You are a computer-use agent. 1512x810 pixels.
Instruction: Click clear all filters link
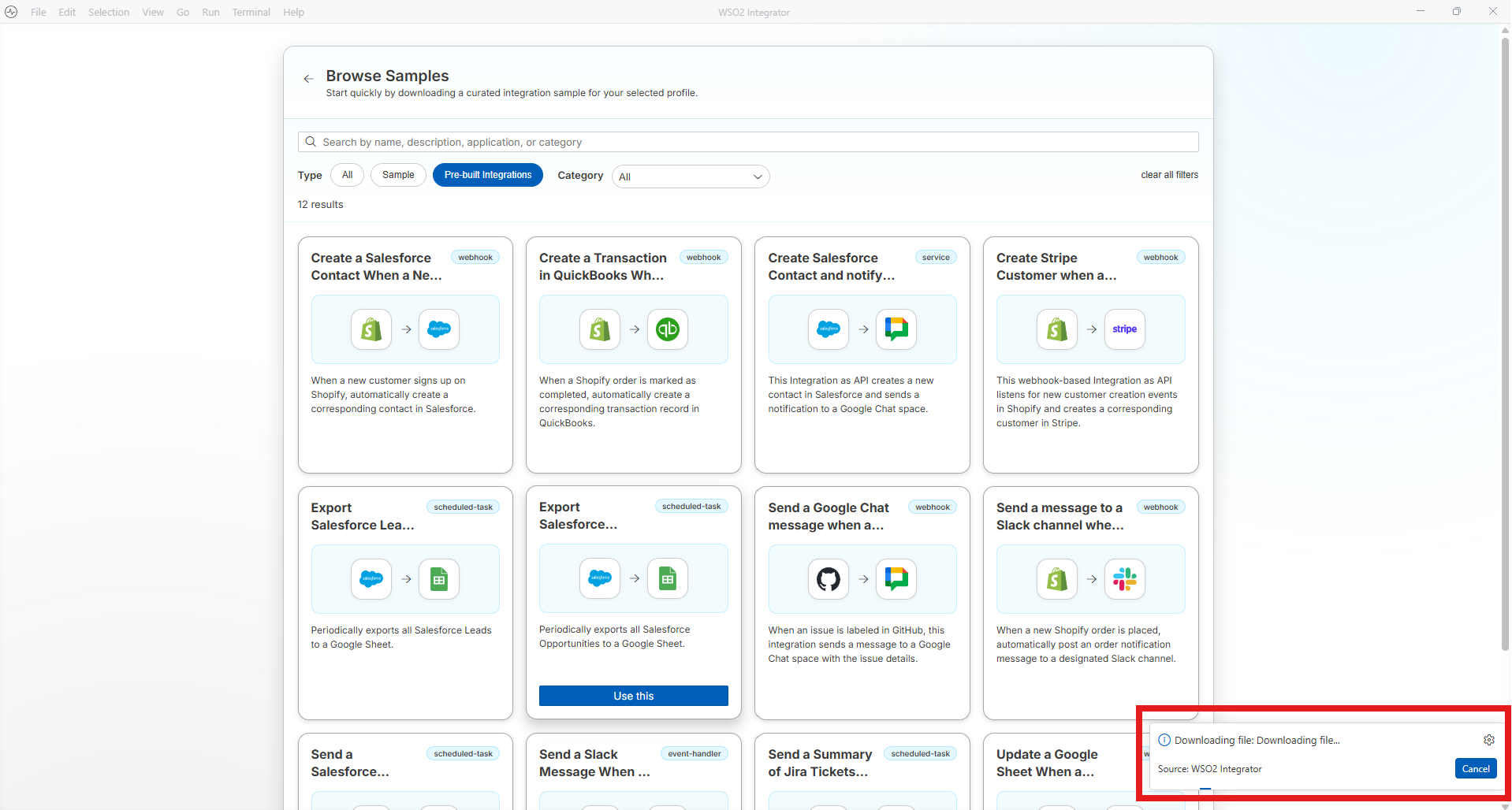coord(1169,175)
